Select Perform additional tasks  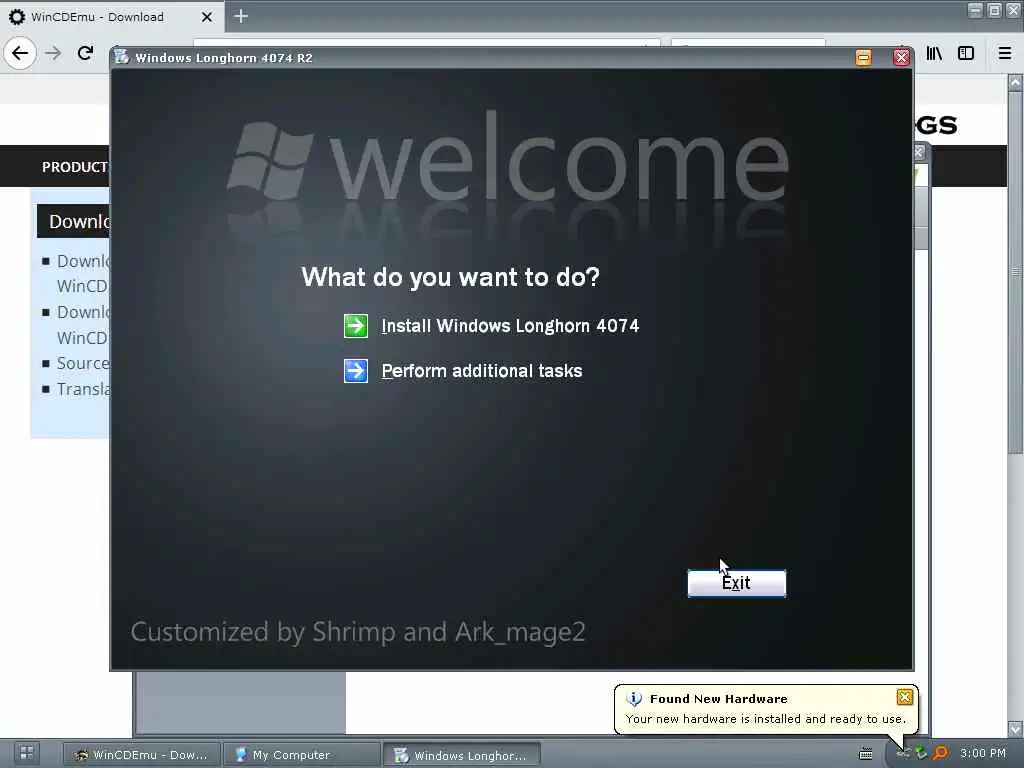482,371
